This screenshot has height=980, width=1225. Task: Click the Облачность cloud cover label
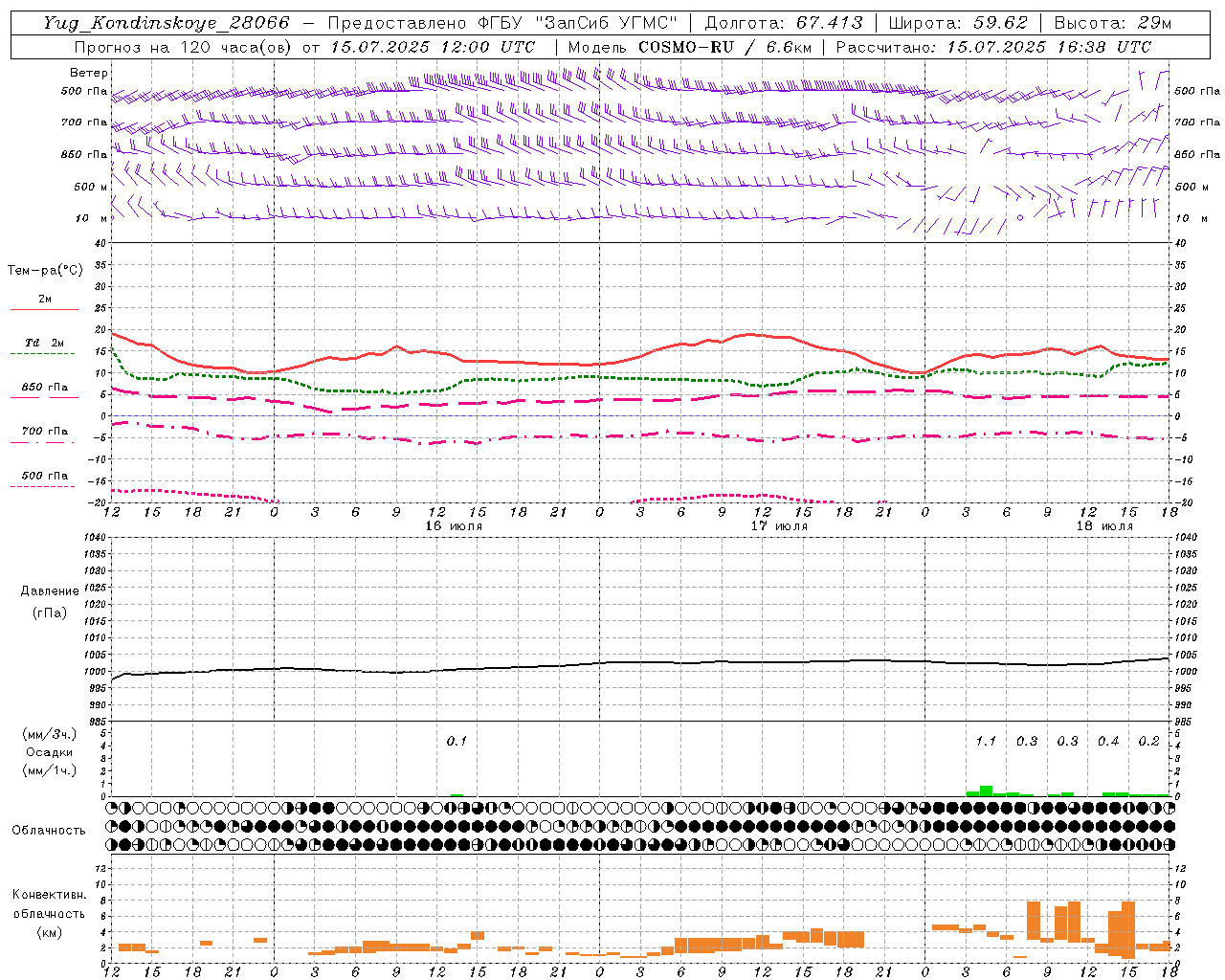[x=49, y=830]
